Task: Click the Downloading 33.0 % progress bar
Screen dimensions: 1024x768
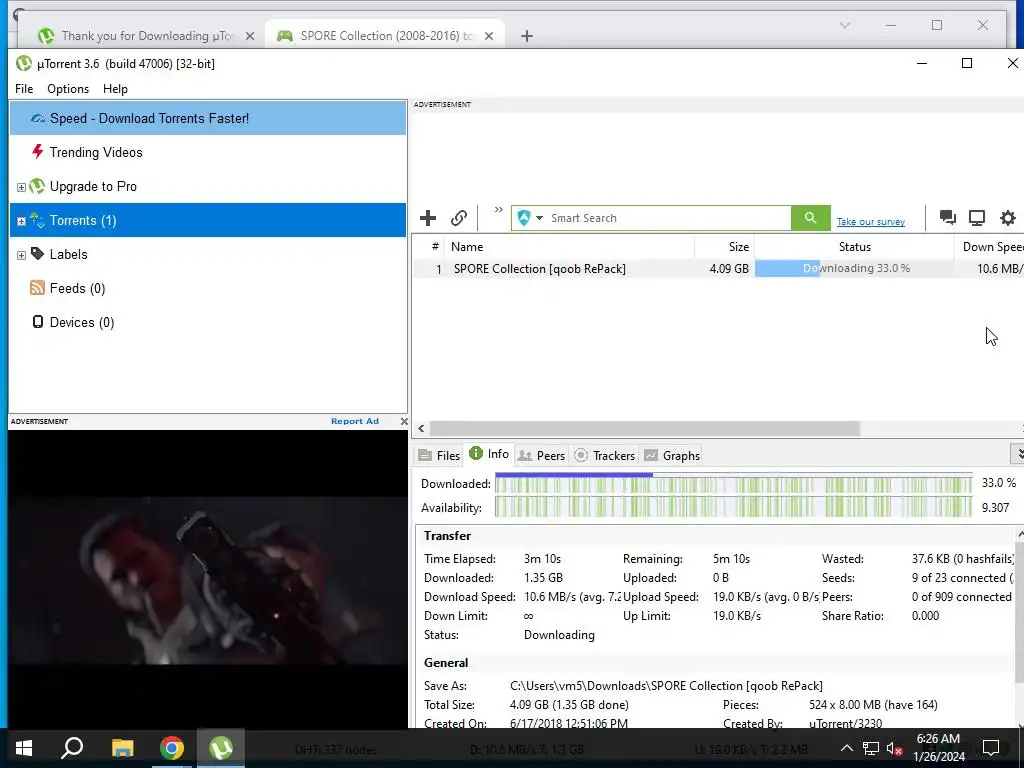Action: 854,268
